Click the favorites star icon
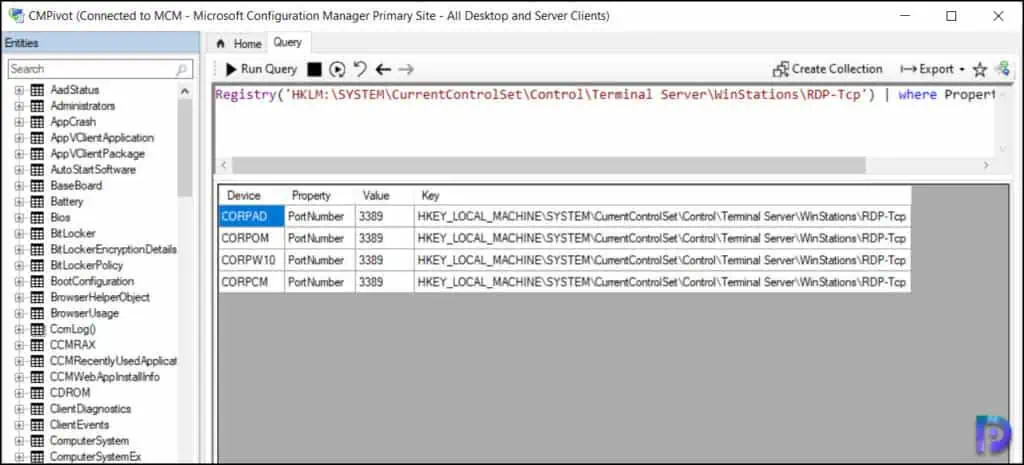The height and width of the screenshot is (465, 1024). point(980,69)
